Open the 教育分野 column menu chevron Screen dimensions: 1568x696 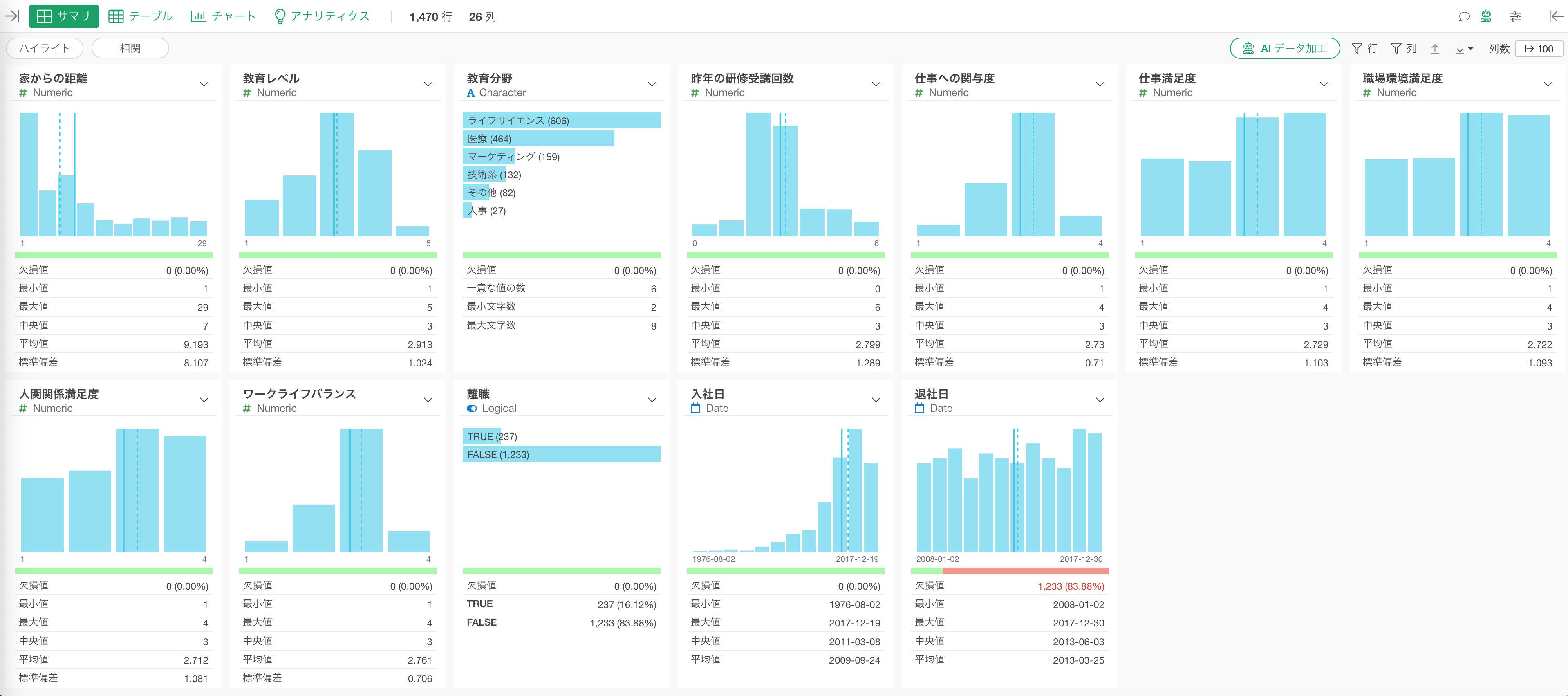pyautogui.click(x=652, y=85)
